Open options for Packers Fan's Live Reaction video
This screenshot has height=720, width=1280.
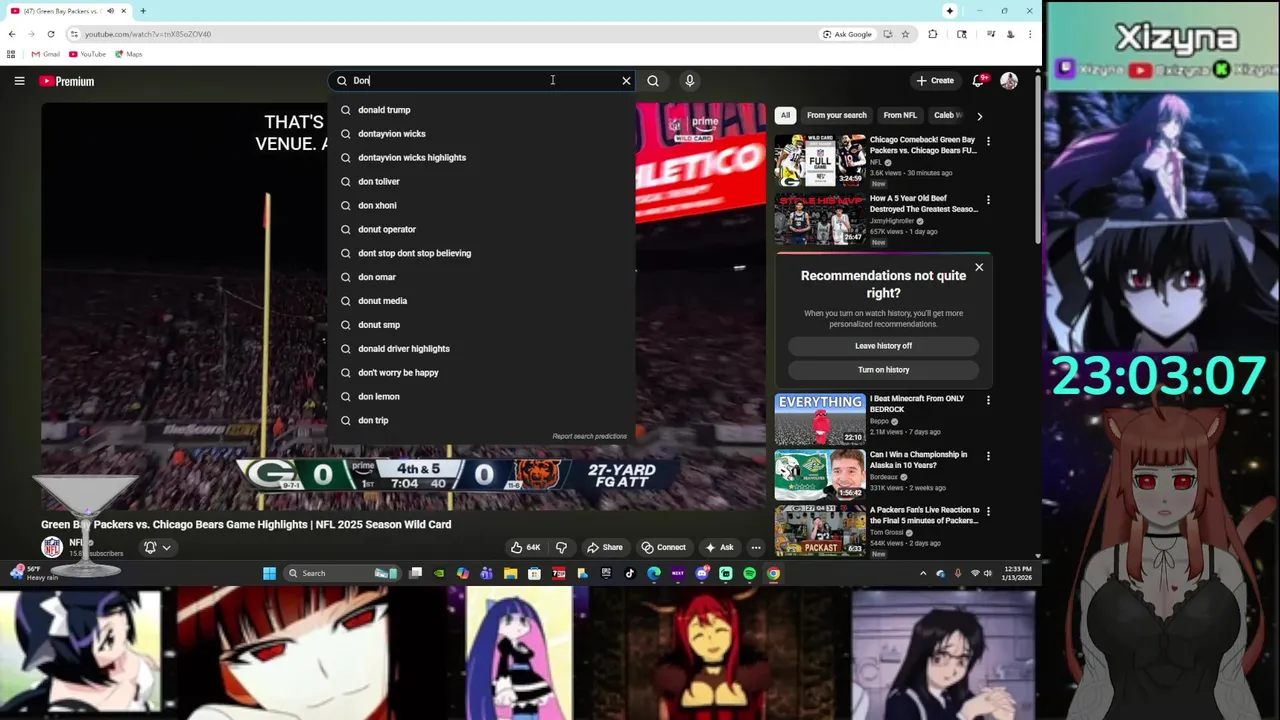[x=988, y=511]
